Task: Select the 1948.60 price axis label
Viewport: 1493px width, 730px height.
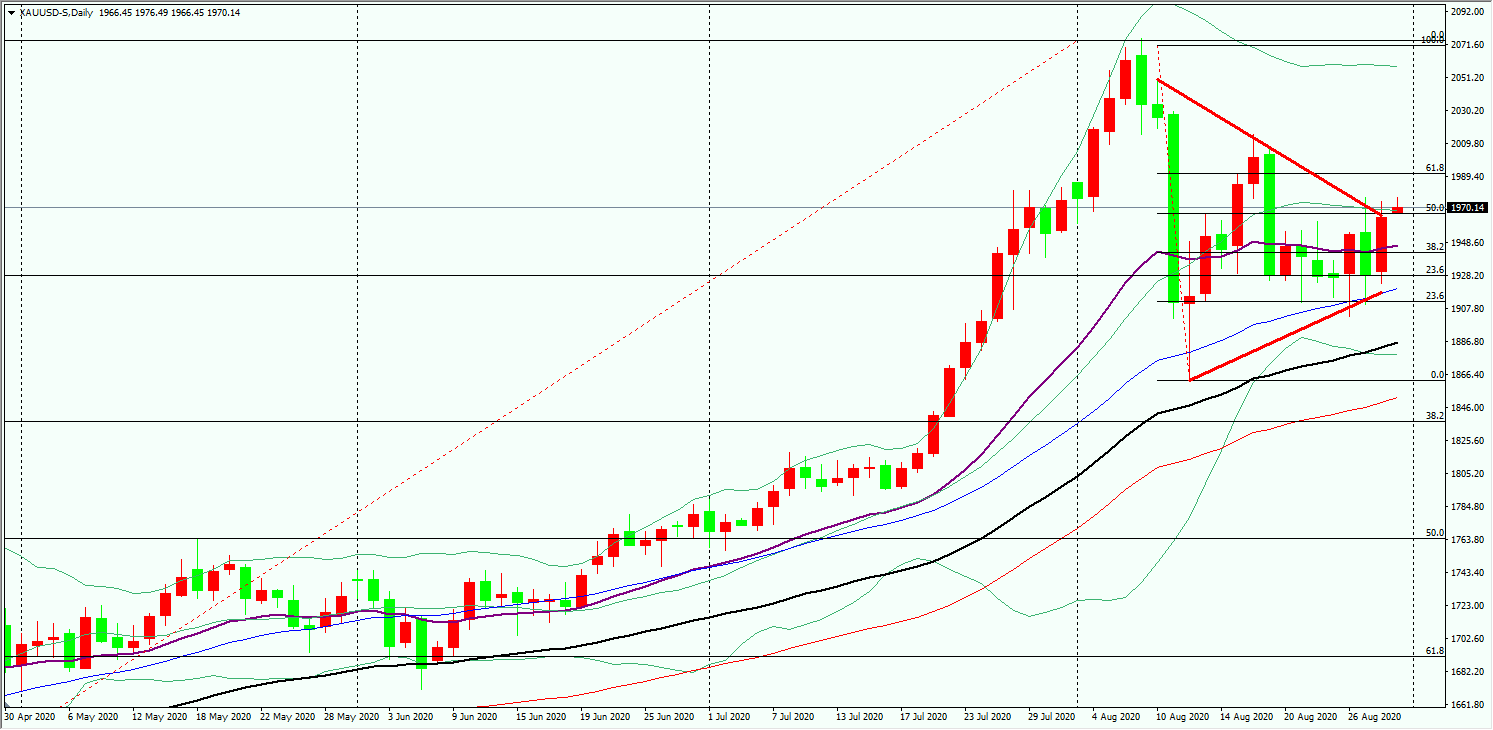Action: (x=1467, y=243)
